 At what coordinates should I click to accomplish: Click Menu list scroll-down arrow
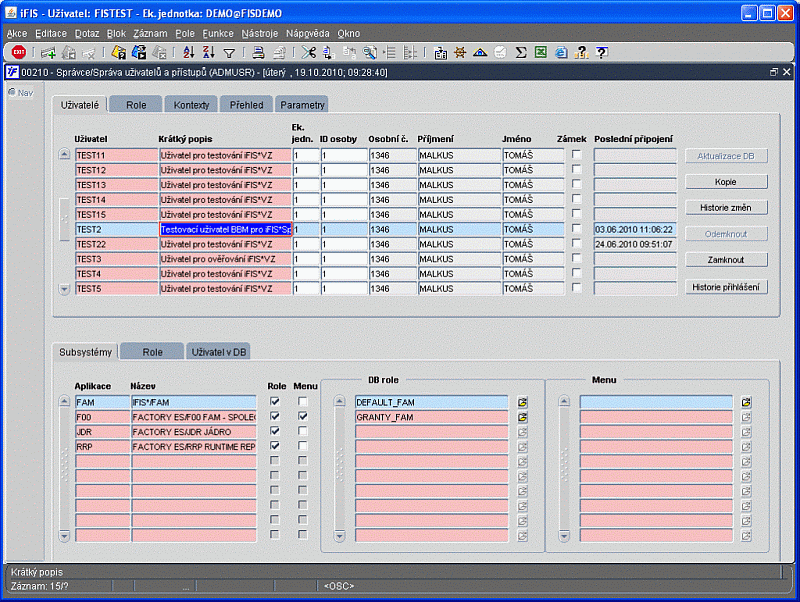(564, 536)
